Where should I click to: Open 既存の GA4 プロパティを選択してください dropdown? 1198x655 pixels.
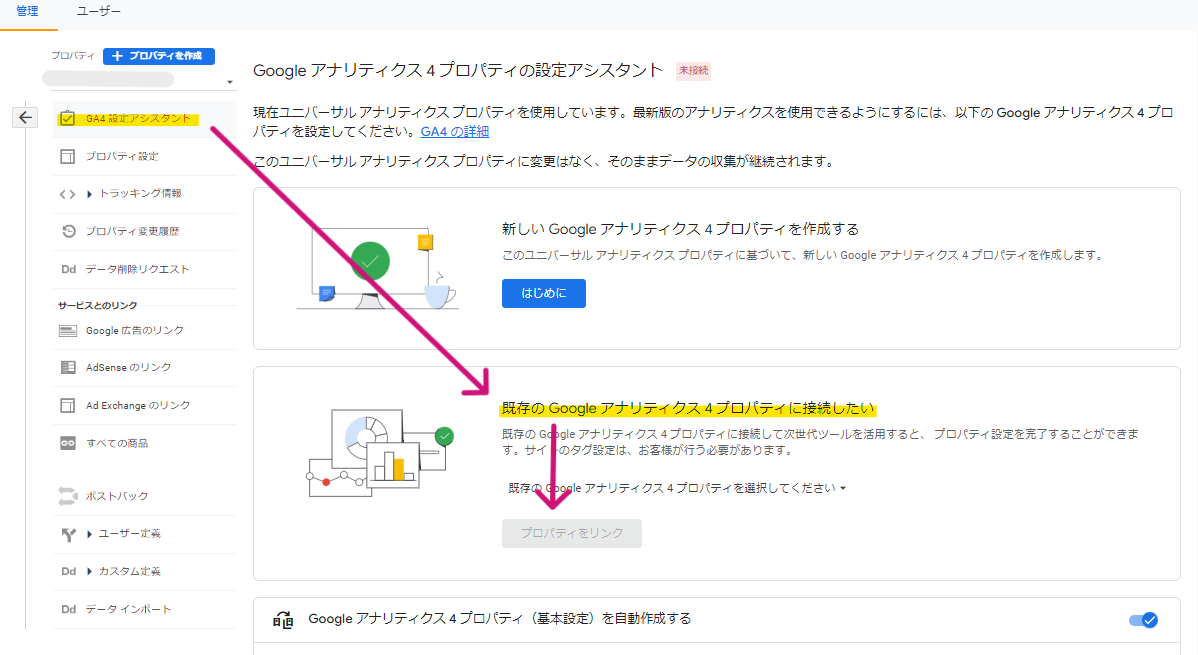677,488
